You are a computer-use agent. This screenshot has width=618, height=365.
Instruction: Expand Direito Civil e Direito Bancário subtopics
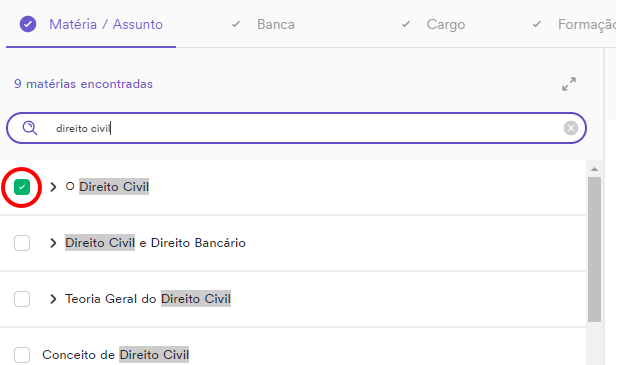point(53,243)
